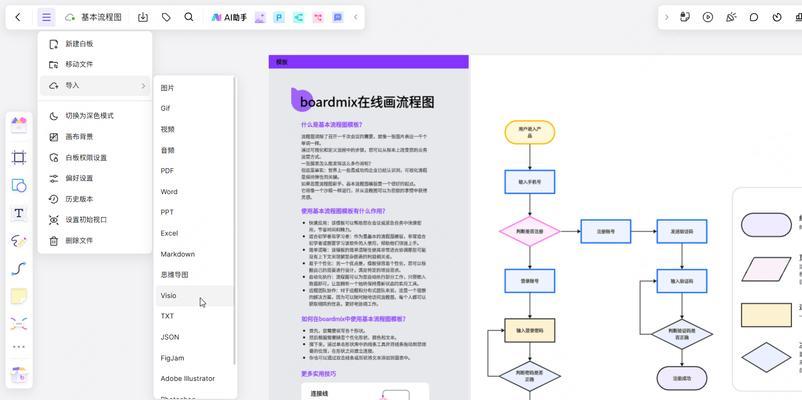Open the export download icon
Viewport: 802px width, 400px height.
[143, 17]
